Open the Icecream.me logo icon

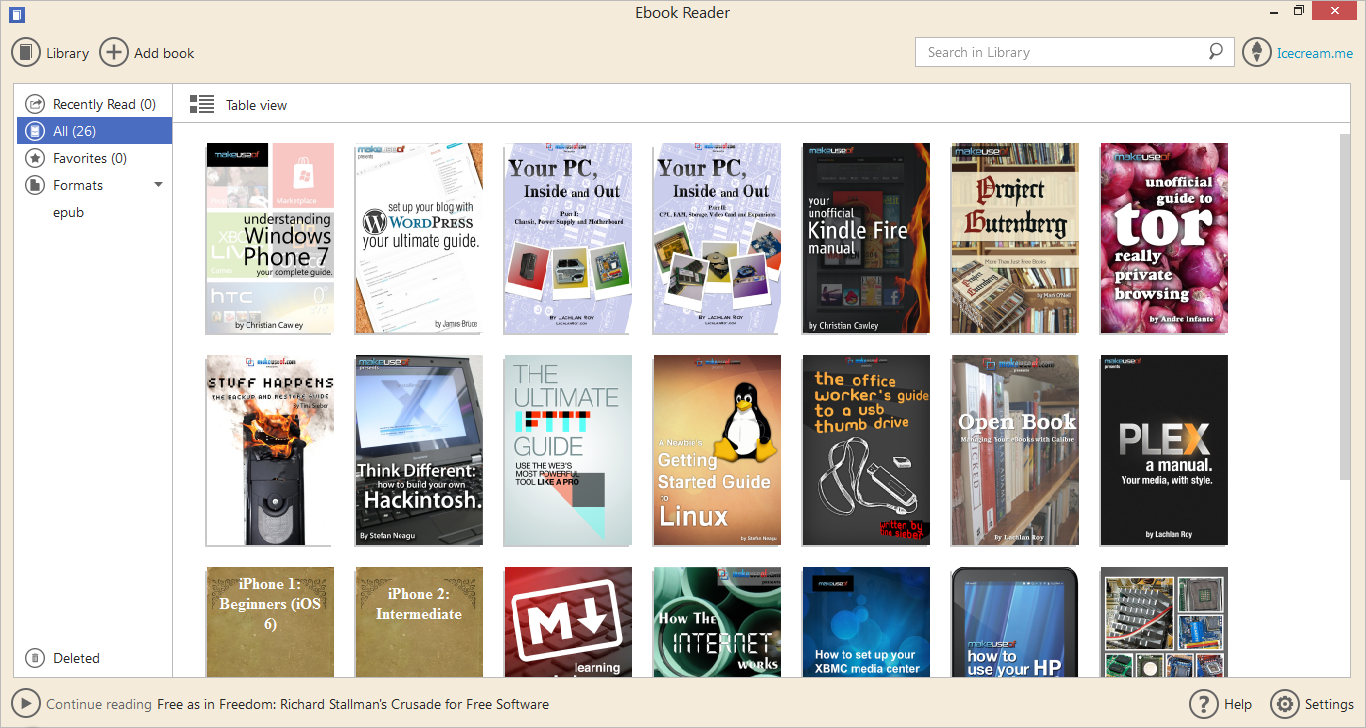point(1257,52)
